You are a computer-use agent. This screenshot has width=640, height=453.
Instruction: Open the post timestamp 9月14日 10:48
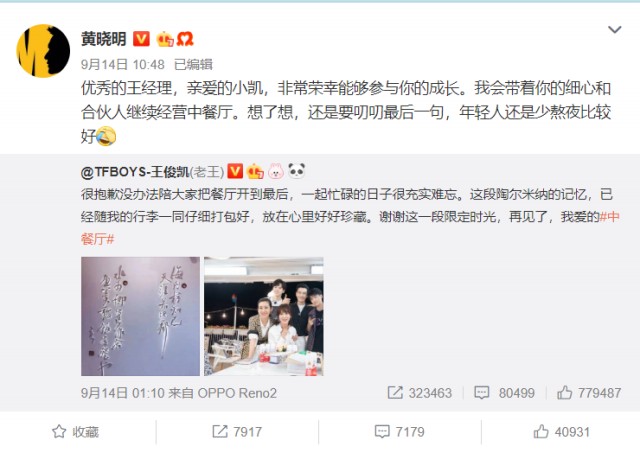(x=123, y=64)
